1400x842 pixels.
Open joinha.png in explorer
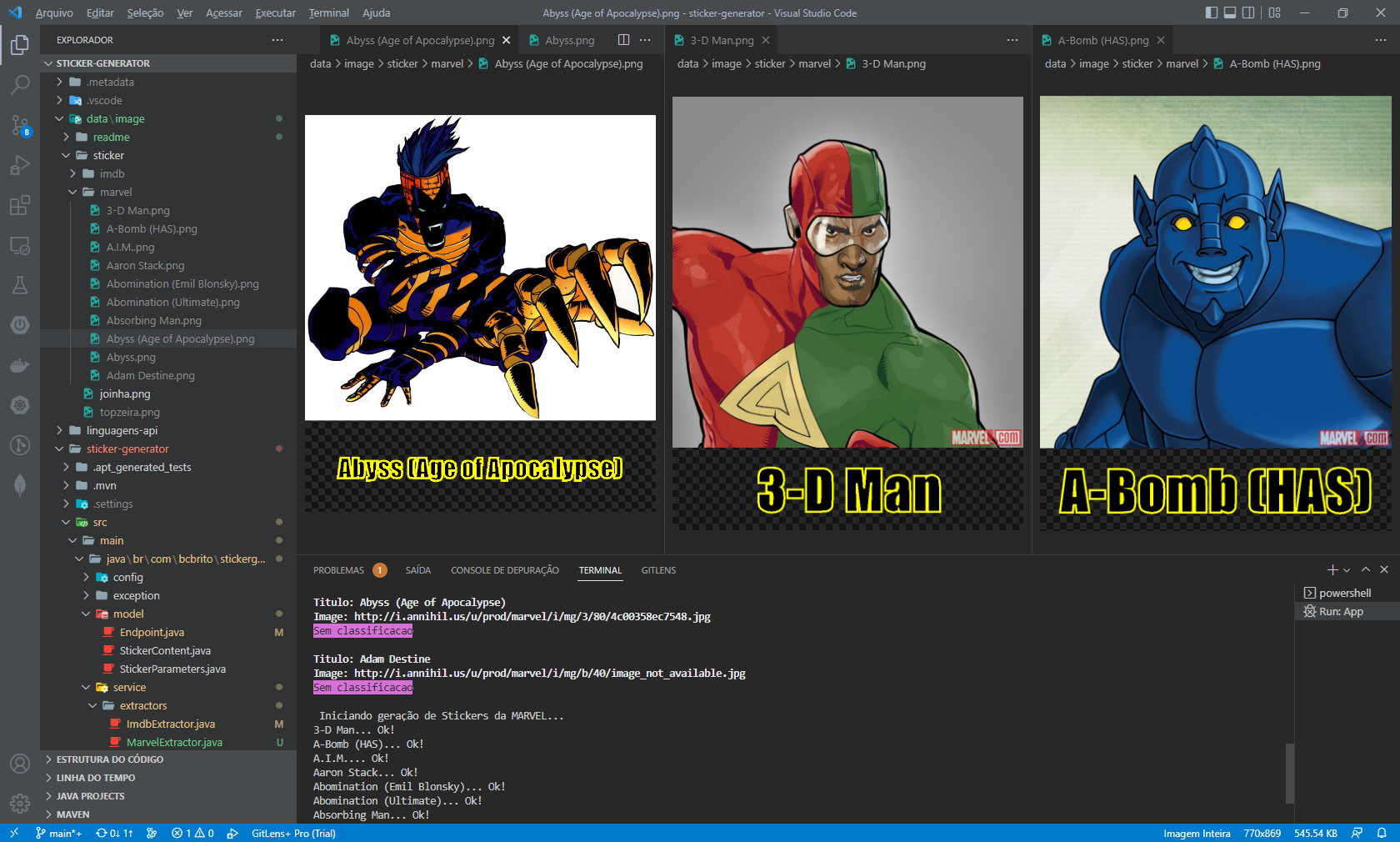pyautogui.click(x=168, y=393)
